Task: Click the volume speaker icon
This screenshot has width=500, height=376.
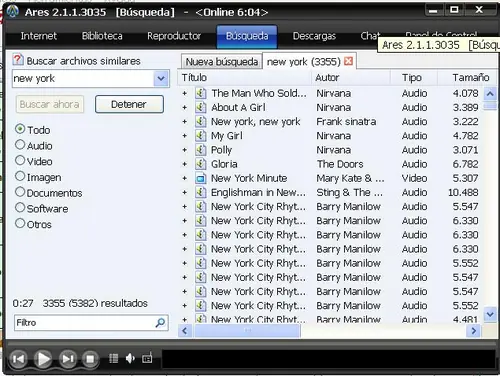Action: (x=130, y=358)
